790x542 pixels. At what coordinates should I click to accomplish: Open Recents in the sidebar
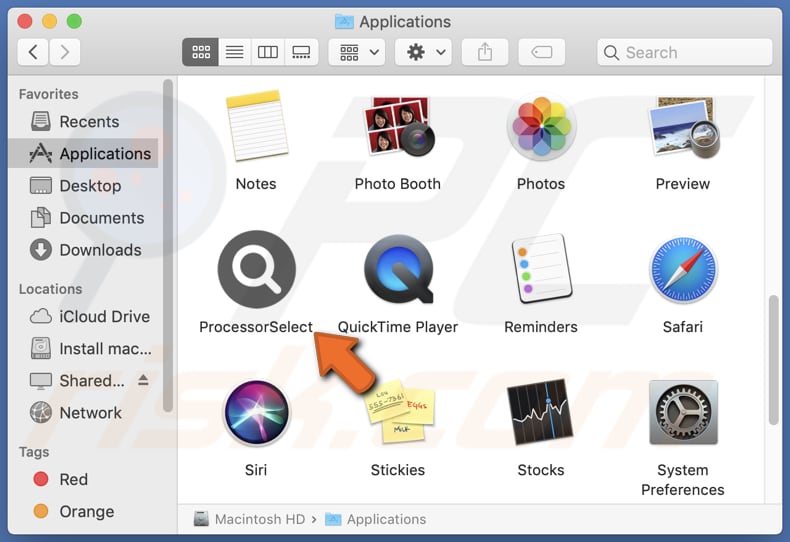pos(84,121)
